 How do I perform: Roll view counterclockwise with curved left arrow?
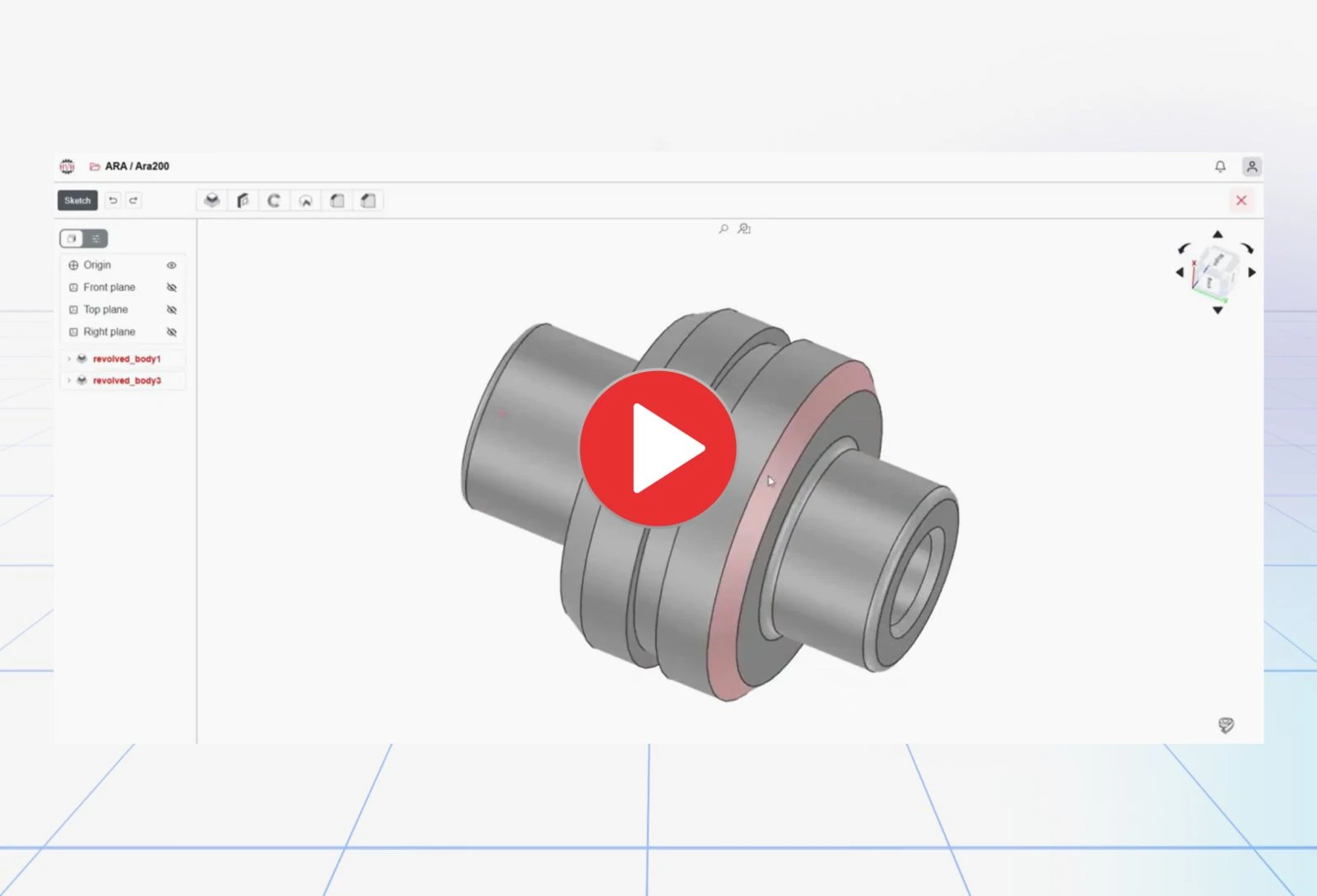coord(1184,248)
